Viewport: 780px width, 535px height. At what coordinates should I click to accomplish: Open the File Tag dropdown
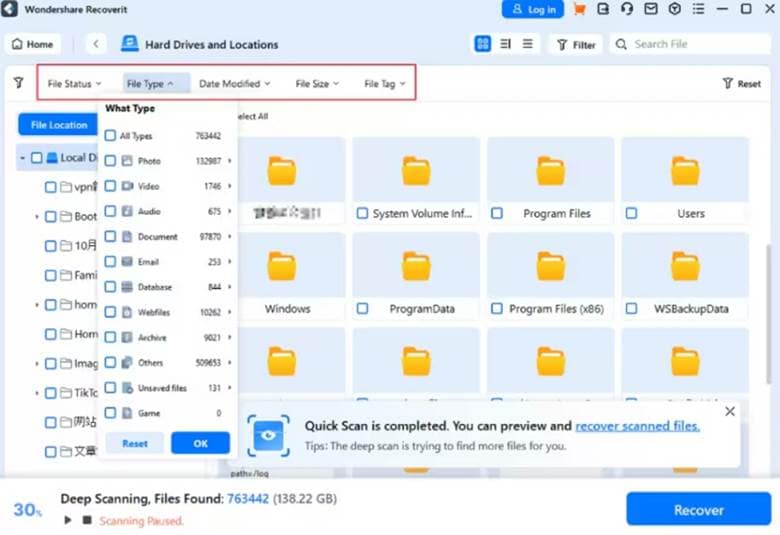click(x=385, y=84)
